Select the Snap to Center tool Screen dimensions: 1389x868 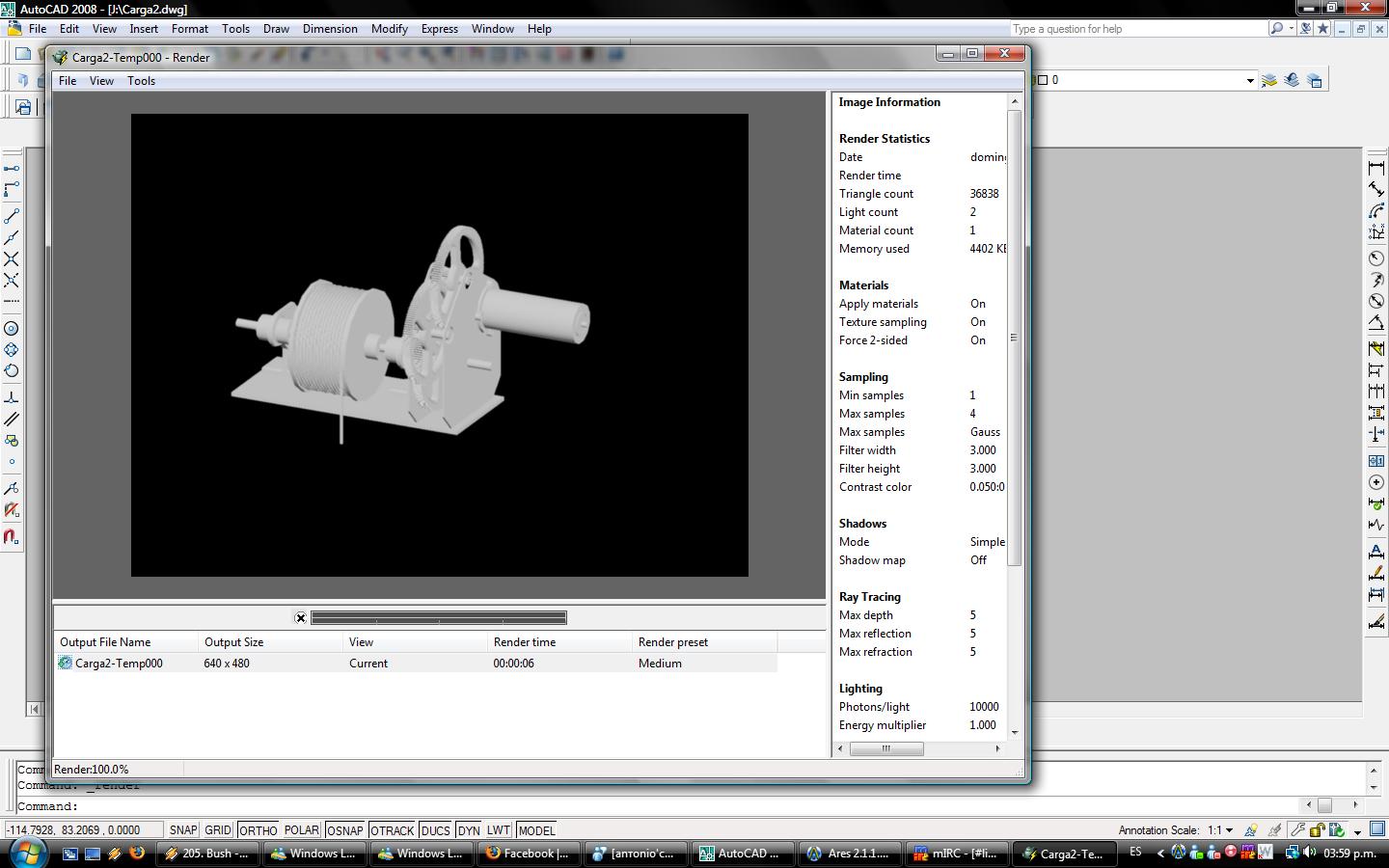coord(12,329)
